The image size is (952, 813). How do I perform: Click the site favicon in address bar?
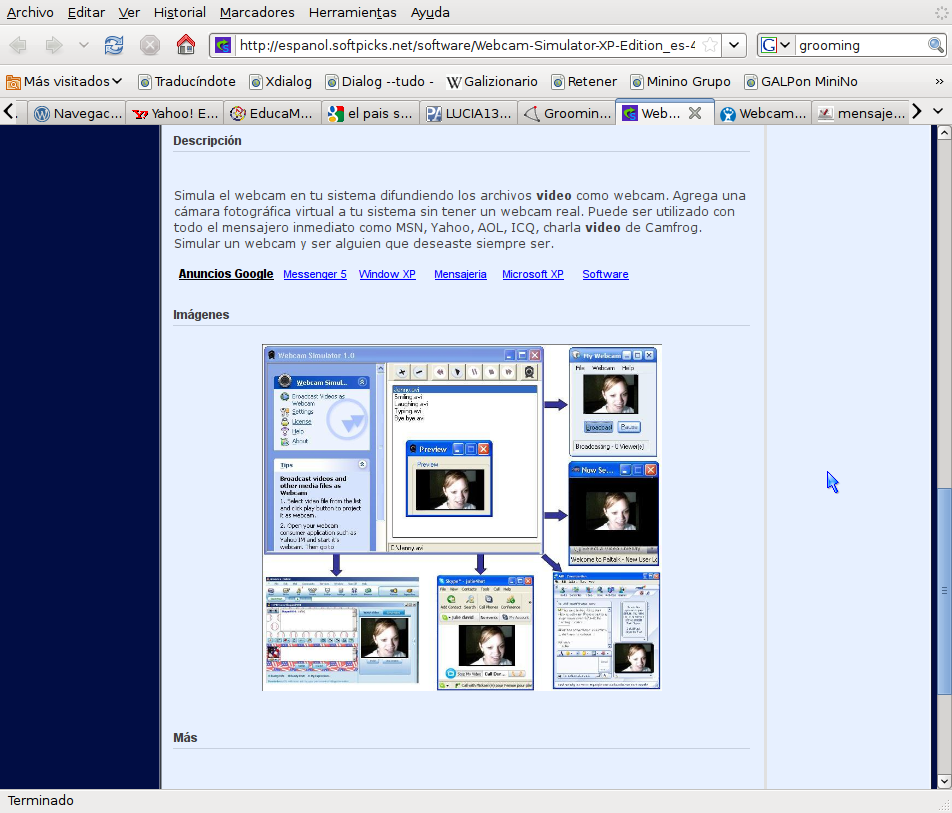(x=223, y=45)
